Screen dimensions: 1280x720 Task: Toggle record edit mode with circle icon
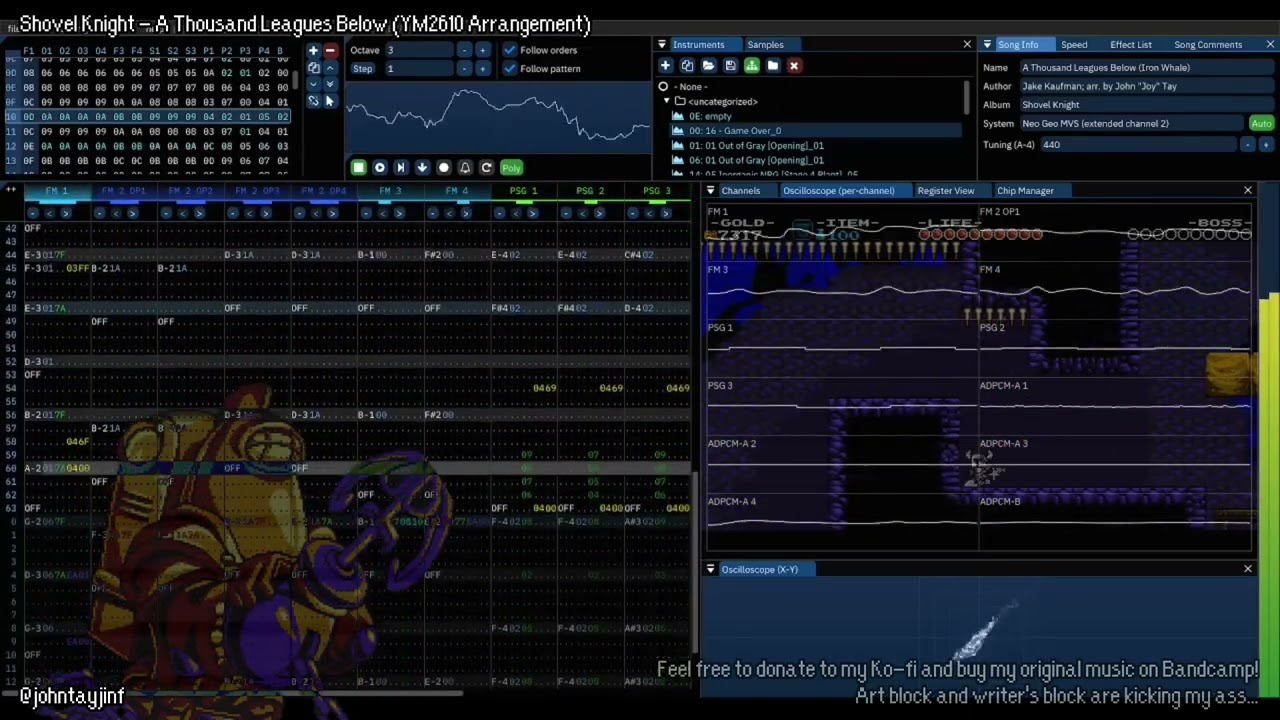[443, 168]
